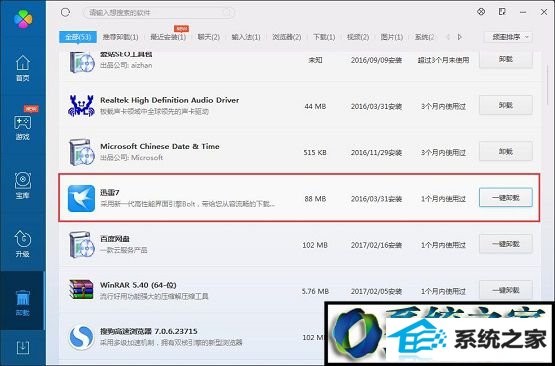The width and height of the screenshot is (555, 366).
Task: Open the main menu icon in title bar
Action: pyautogui.click(x=502, y=12)
